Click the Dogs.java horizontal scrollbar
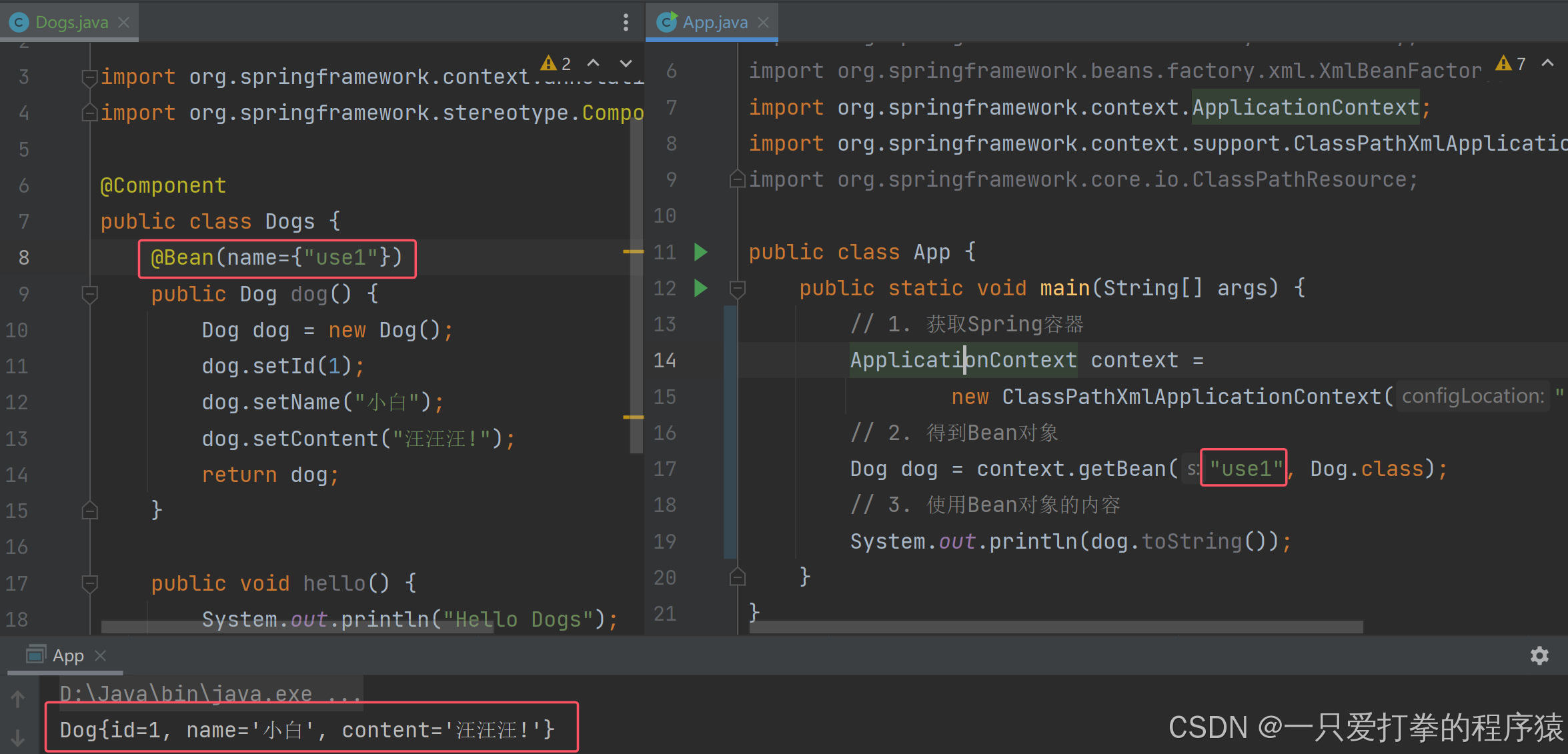The height and width of the screenshot is (754, 1568). [x=297, y=627]
